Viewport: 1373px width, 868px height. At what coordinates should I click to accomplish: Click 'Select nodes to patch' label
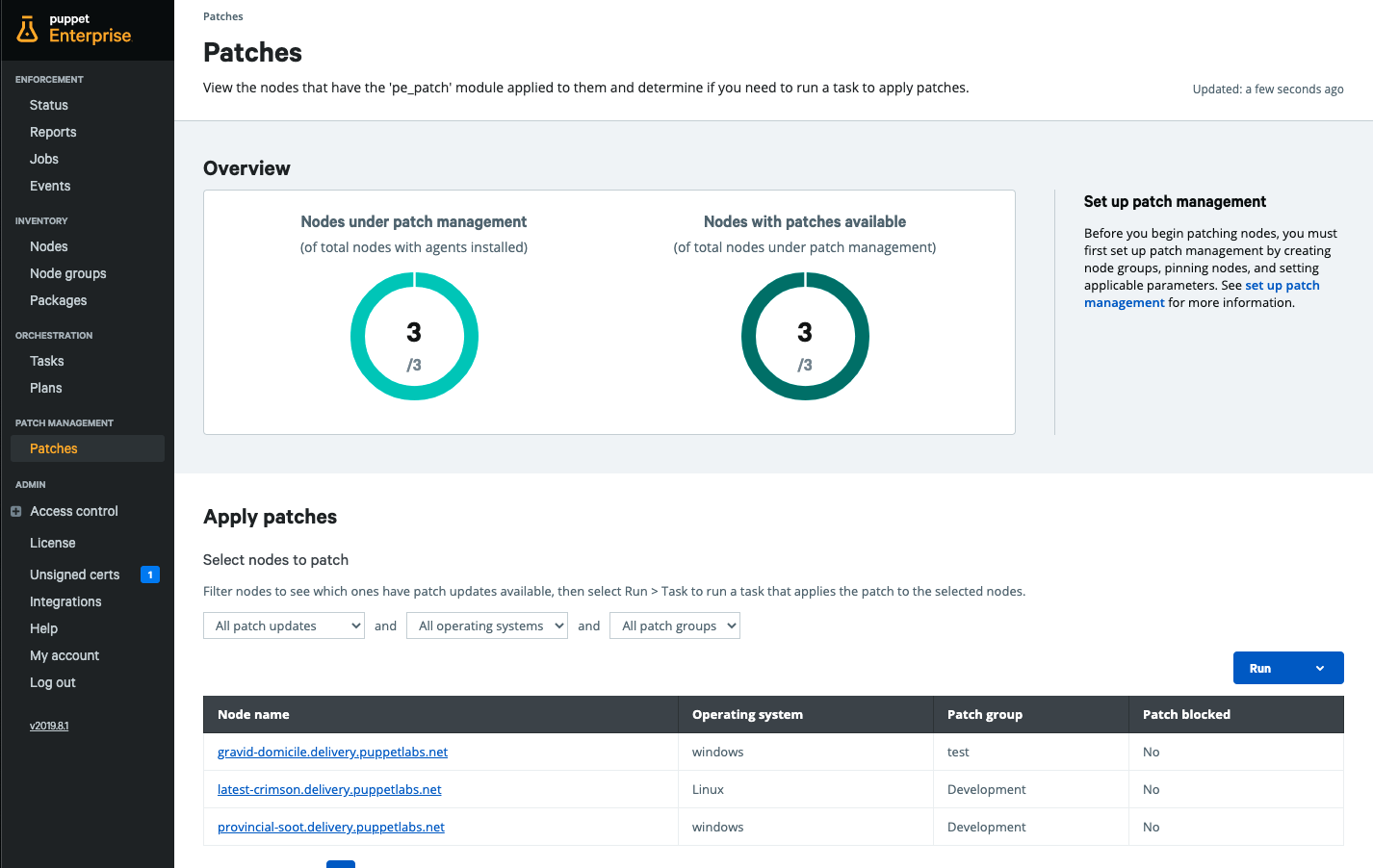pos(275,559)
